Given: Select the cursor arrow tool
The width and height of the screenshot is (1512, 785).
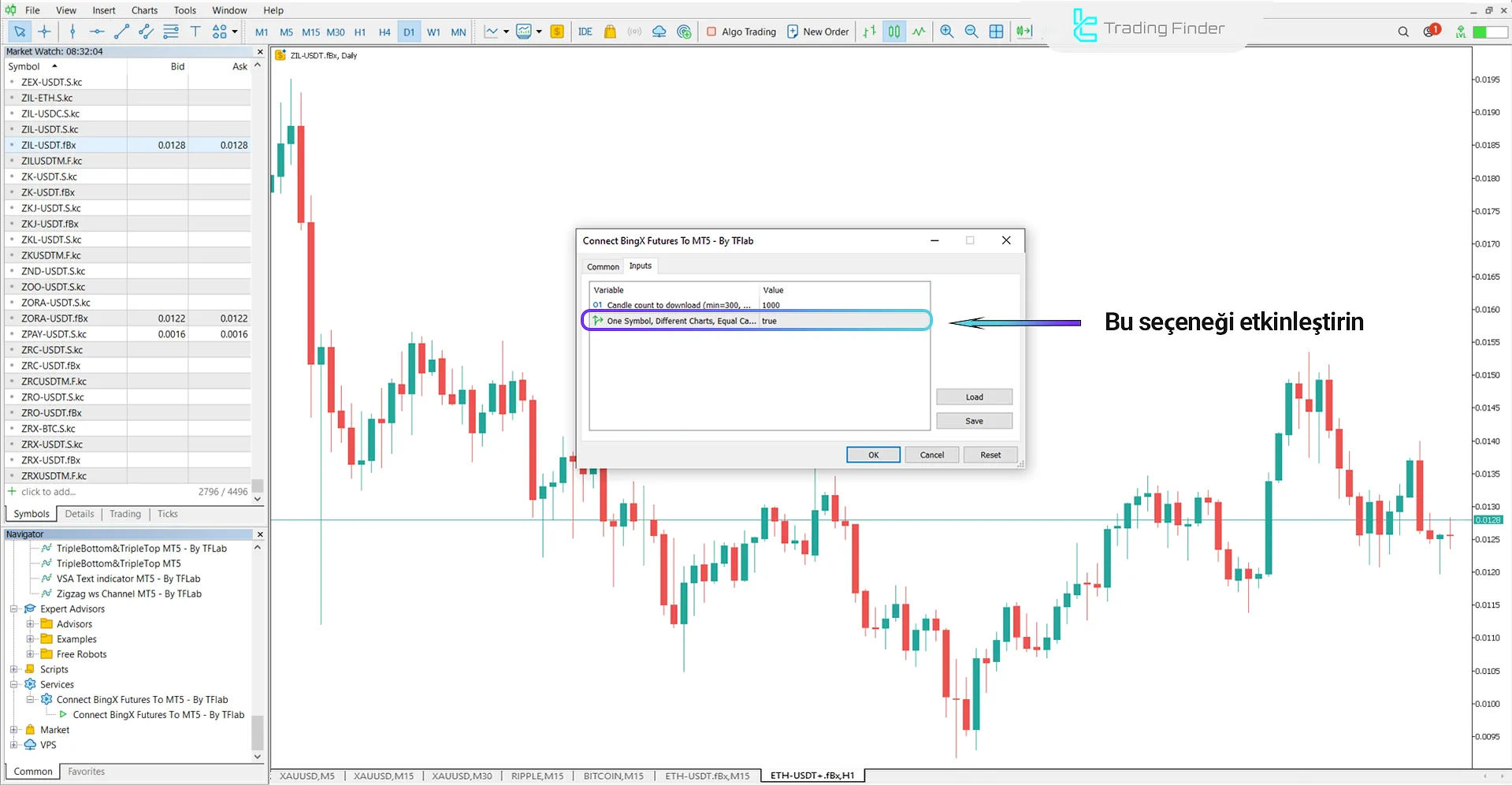Looking at the screenshot, I should (x=20, y=32).
